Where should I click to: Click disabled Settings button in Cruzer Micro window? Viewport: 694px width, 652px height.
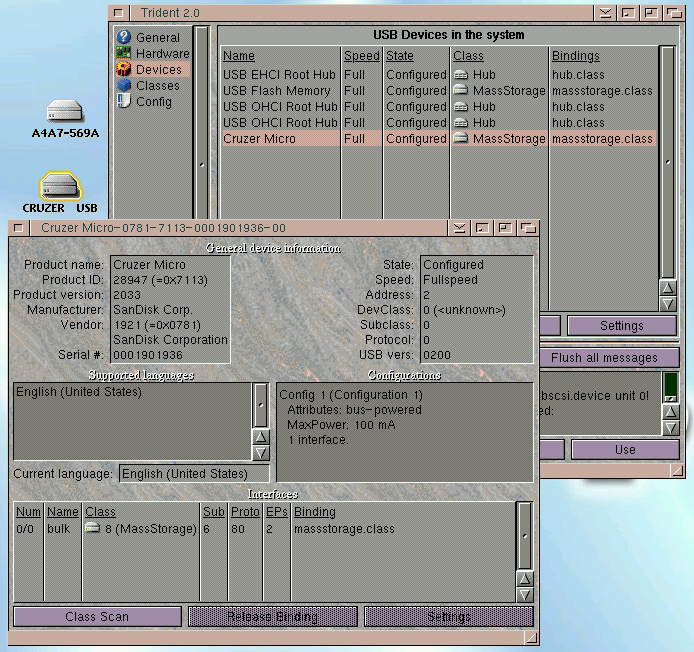click(448, 617)
